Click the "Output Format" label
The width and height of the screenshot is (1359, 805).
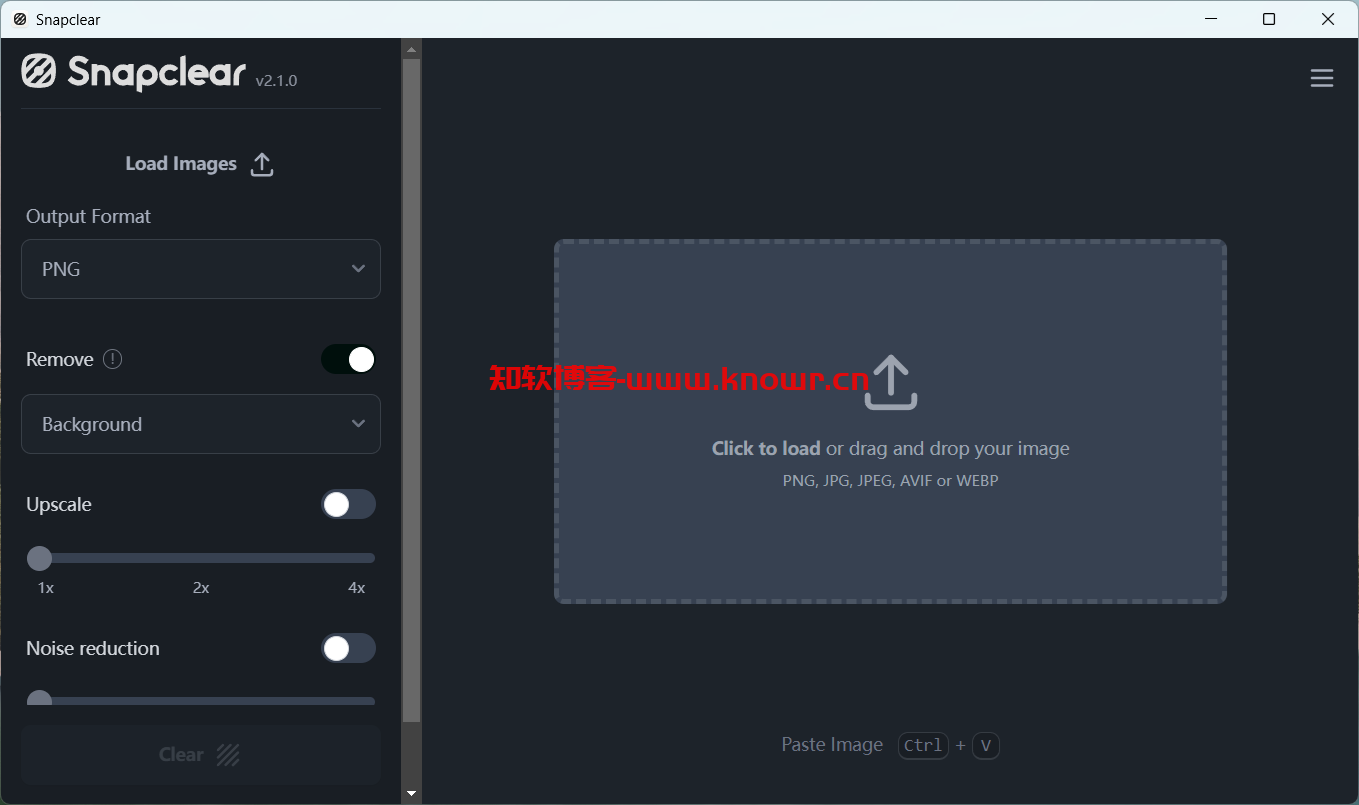pos(88,216)
